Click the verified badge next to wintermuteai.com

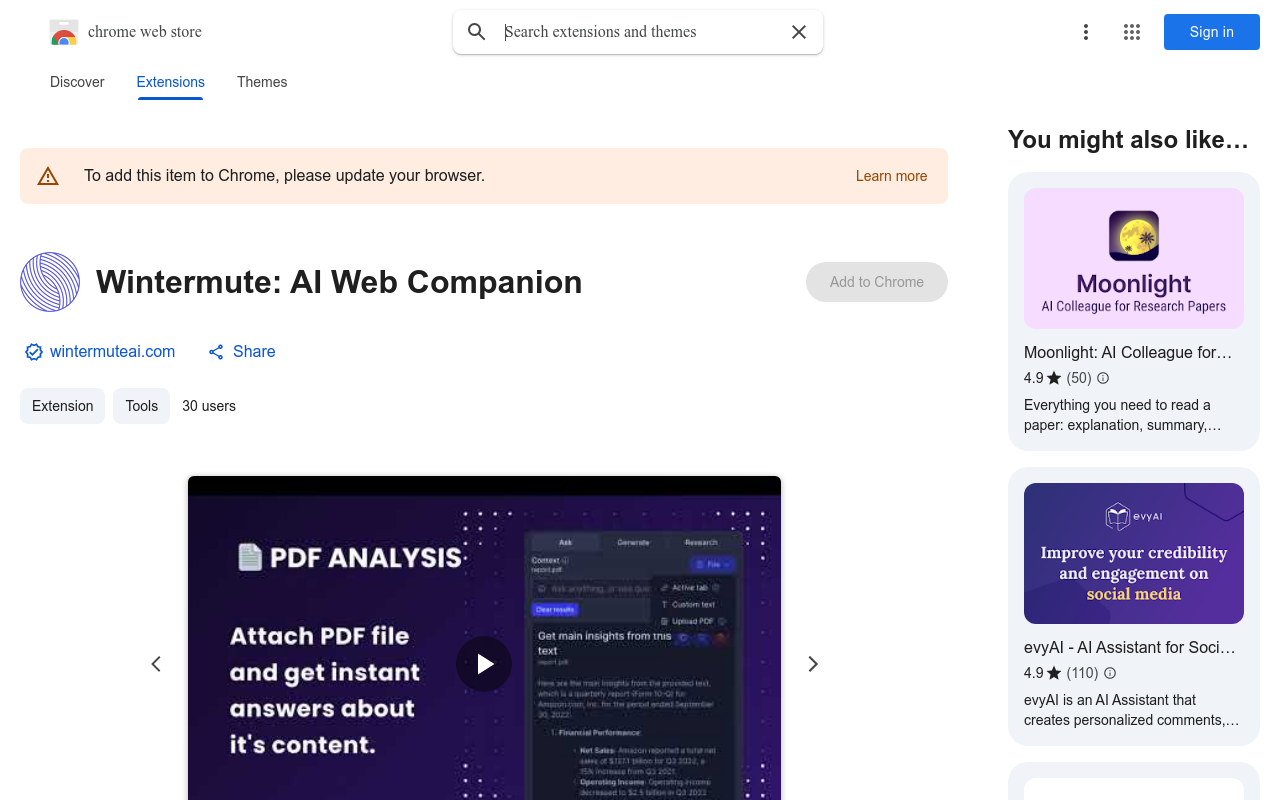click(x=34, y=352)
